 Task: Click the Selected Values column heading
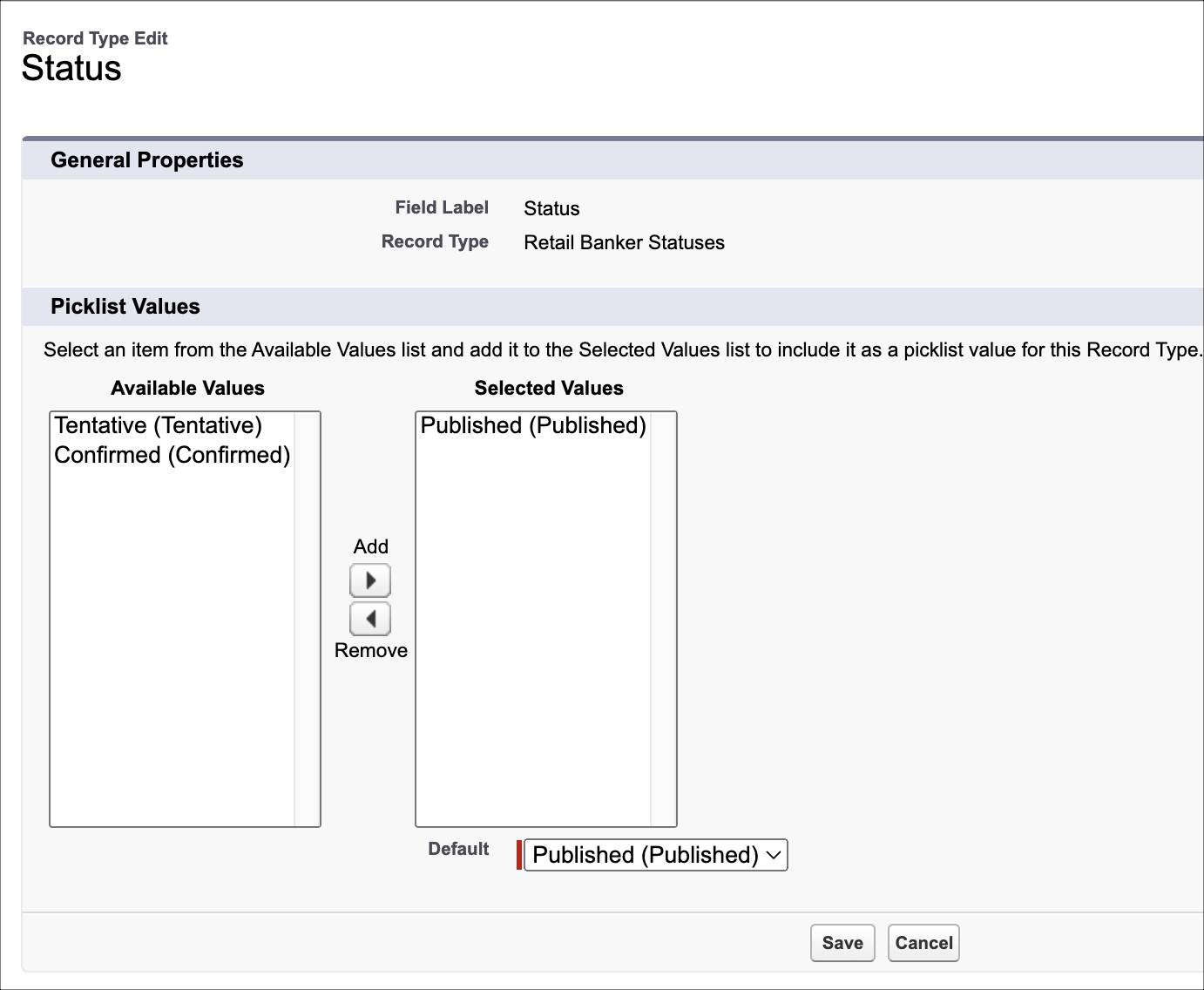point(549,389)
